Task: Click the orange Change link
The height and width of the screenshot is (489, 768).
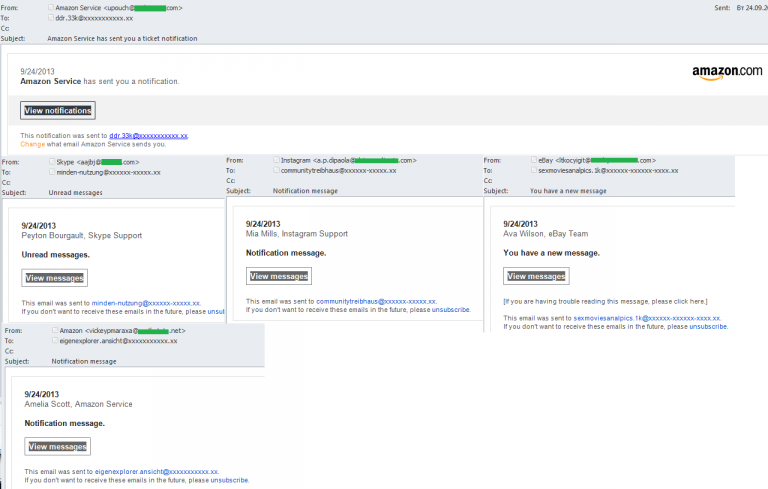Action: 33,144
